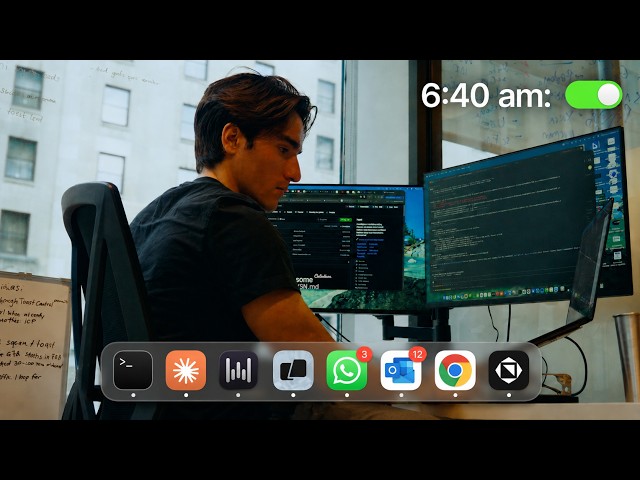Launch the orange Claude starburst app
Screen dimensions: 640x480
coord(186,370)
